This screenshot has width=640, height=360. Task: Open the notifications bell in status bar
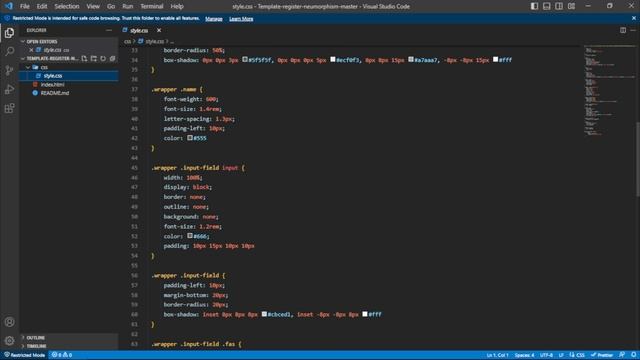coord(633,355)
